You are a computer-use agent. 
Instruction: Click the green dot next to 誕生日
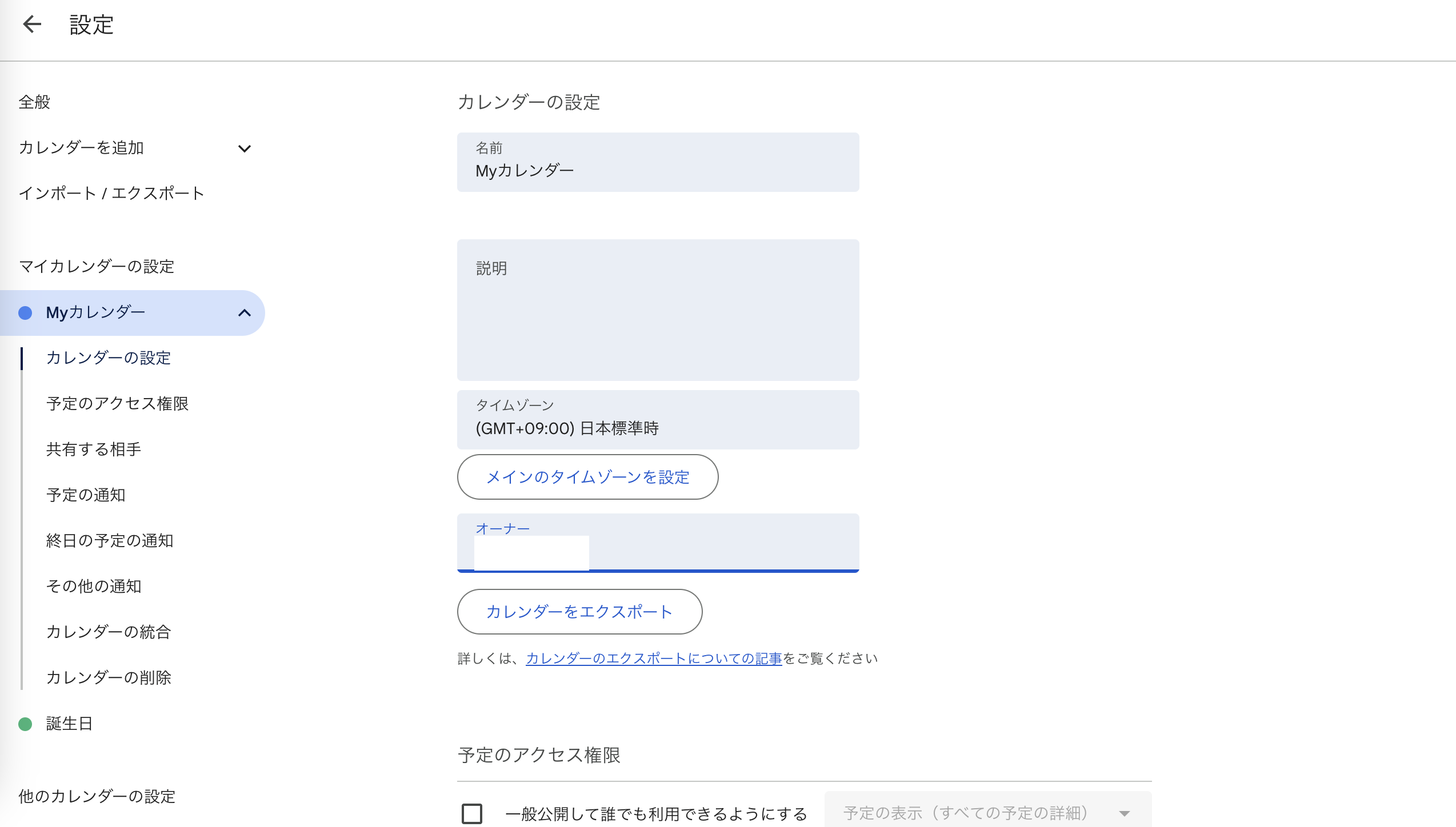click(x=25, y=724)
